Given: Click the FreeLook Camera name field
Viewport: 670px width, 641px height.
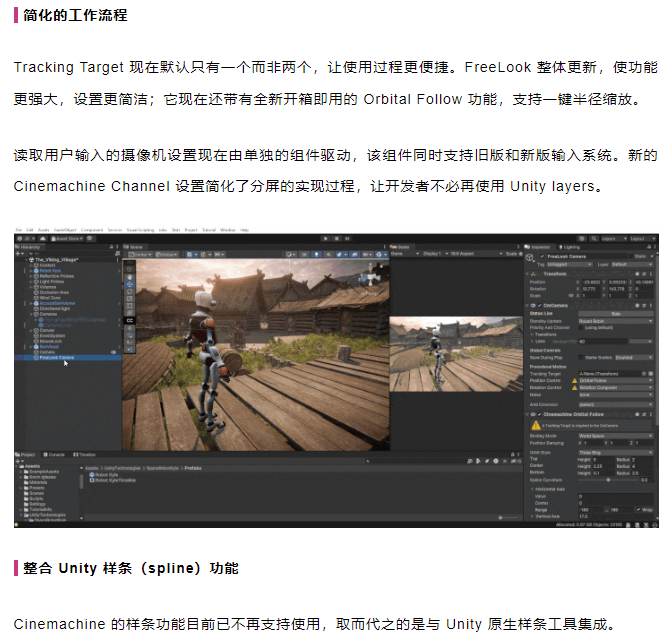Looking at the screenshot, I should 588,256.
